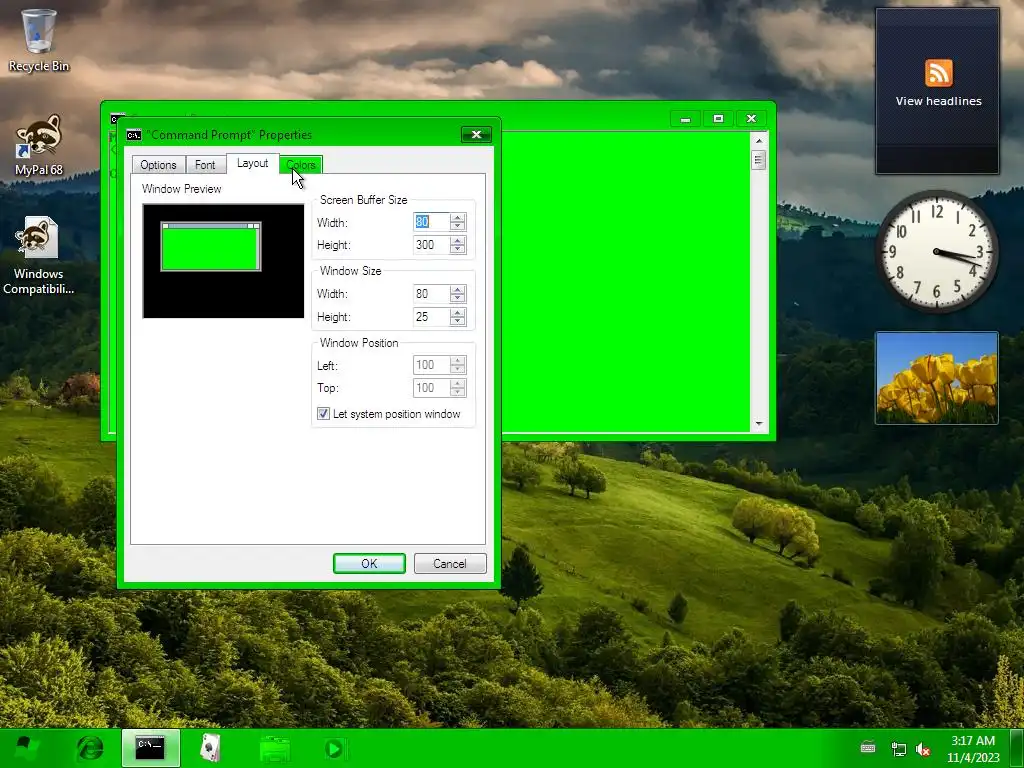
Task: Open the Solitaire cards taskbar icon
Action: tap(210, 748)
